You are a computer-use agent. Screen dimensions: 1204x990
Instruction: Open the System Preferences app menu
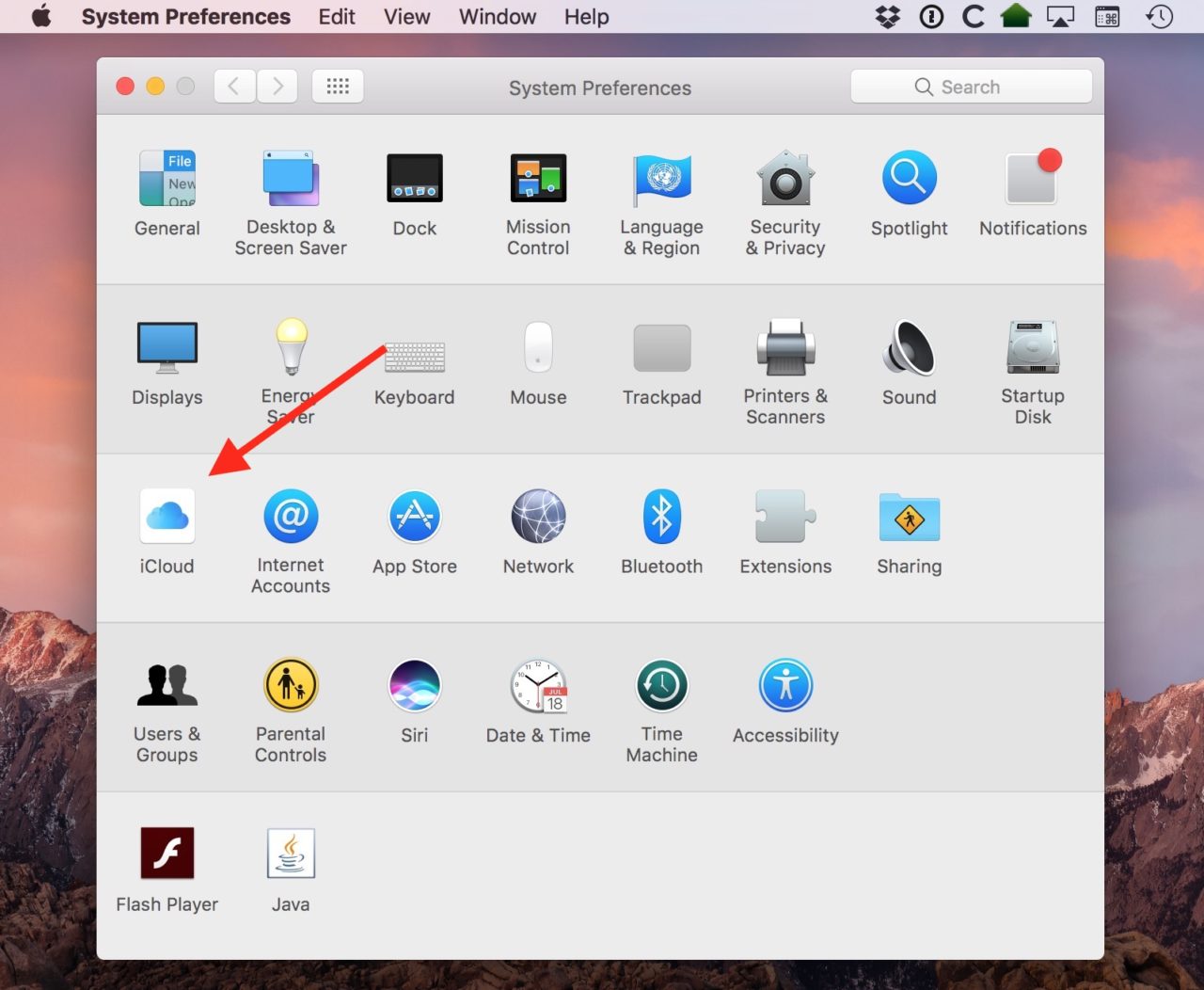186,17
